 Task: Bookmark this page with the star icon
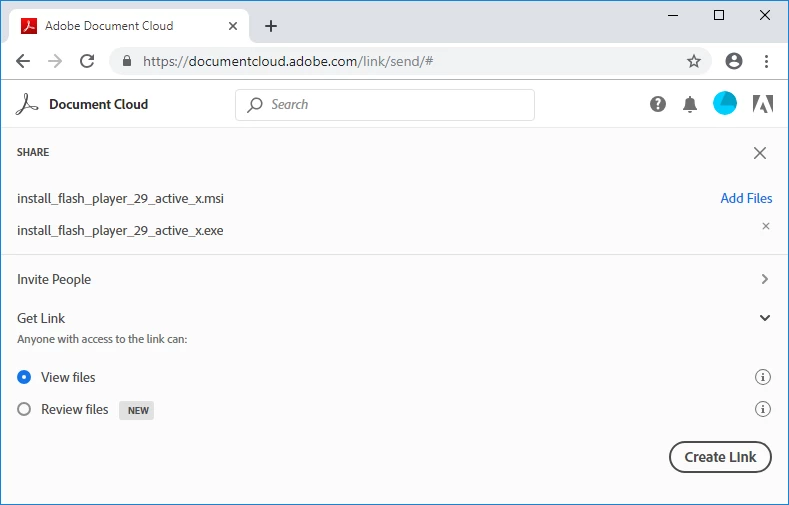(694, 61)
